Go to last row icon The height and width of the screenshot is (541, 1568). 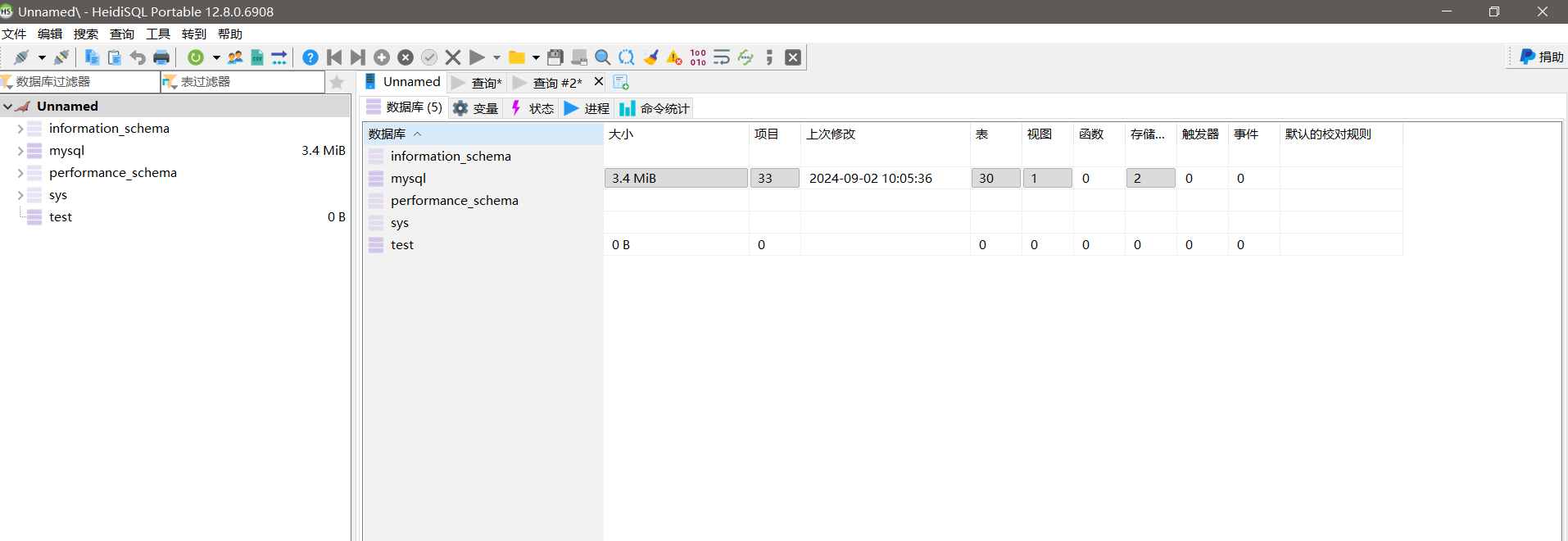[x=357, y=57]
